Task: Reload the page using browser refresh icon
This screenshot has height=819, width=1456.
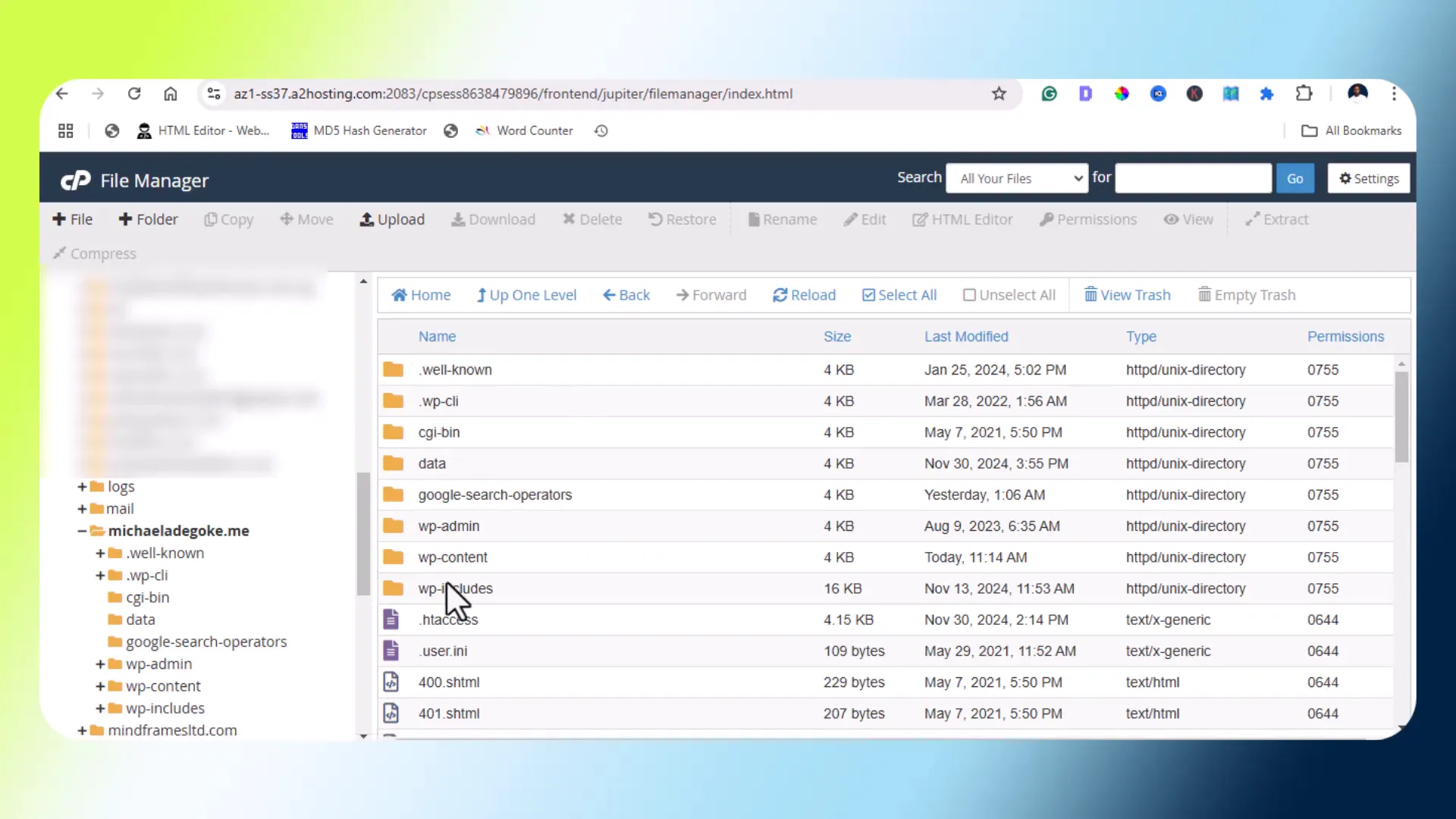Action: tap(134, 93)
